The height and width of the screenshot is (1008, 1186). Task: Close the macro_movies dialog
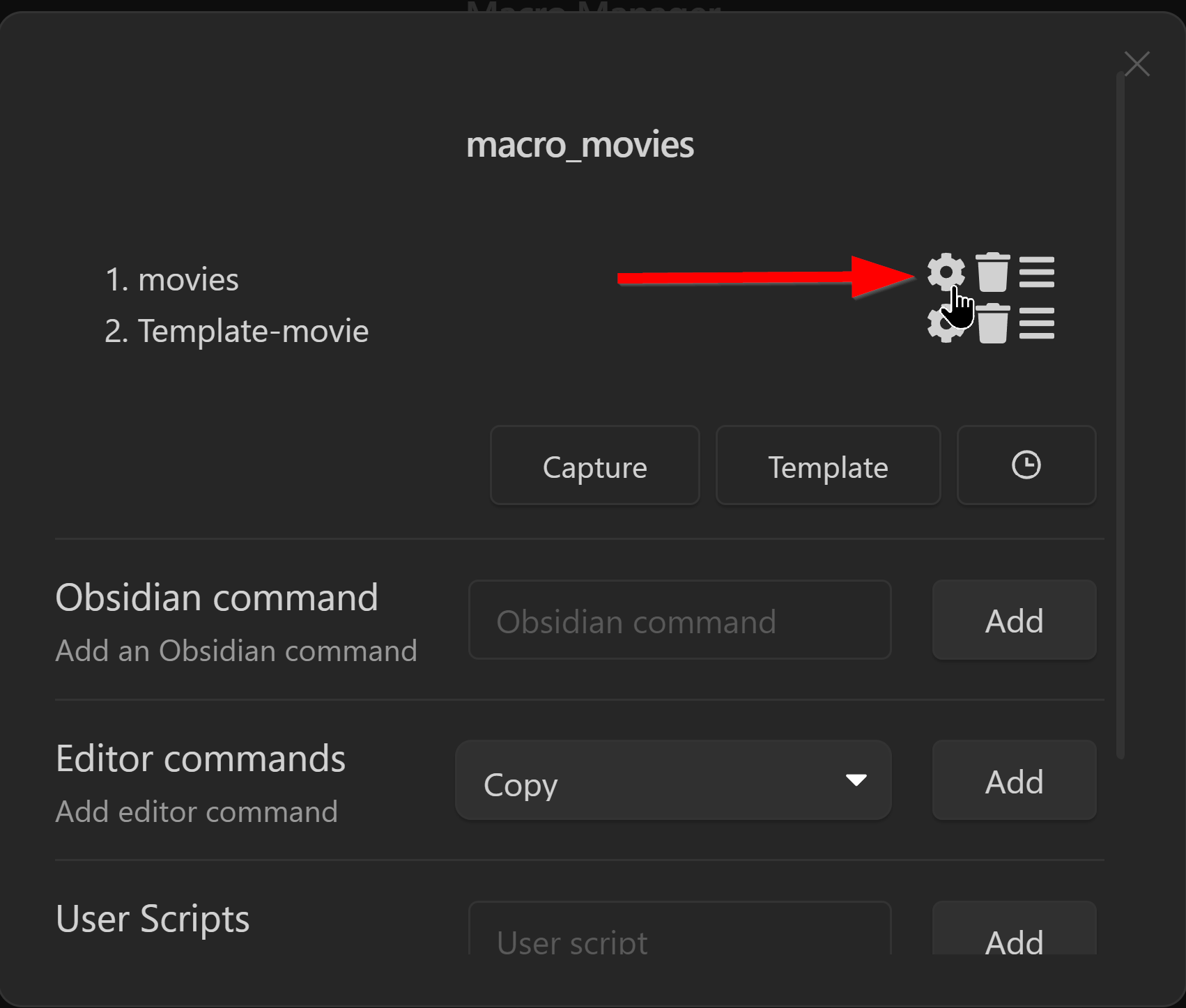coord(1137,64)
